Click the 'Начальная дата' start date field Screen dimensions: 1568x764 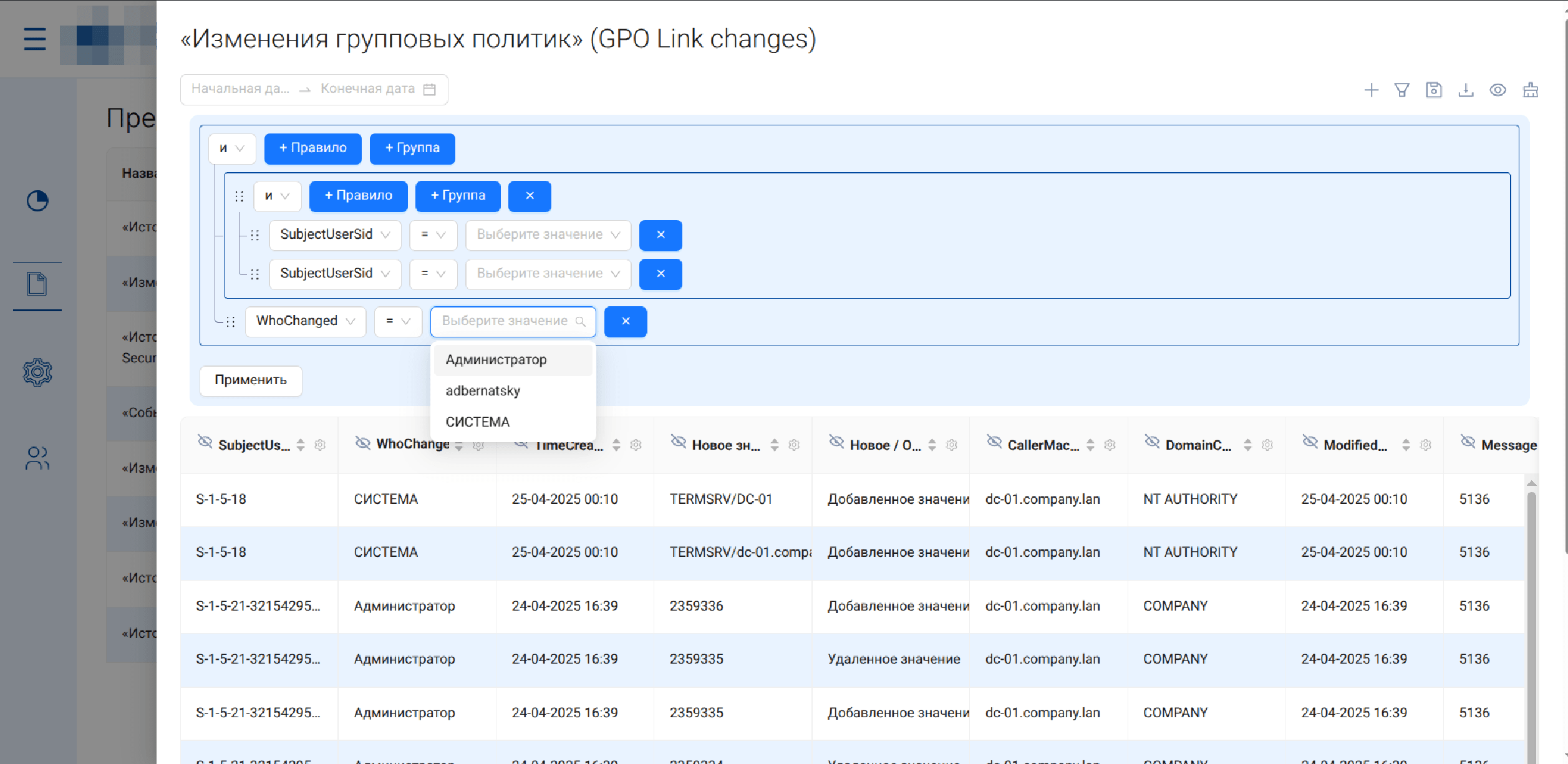(240, 89)
